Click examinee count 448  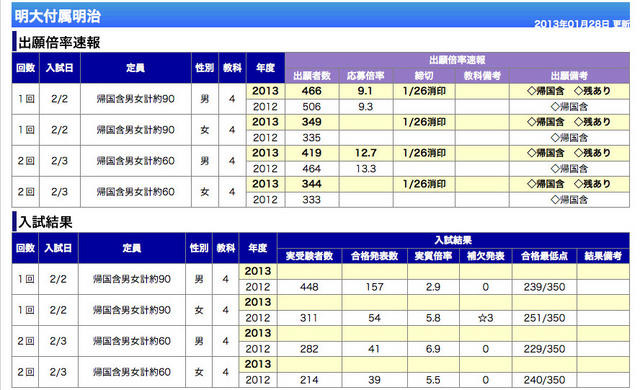point(309,287)
